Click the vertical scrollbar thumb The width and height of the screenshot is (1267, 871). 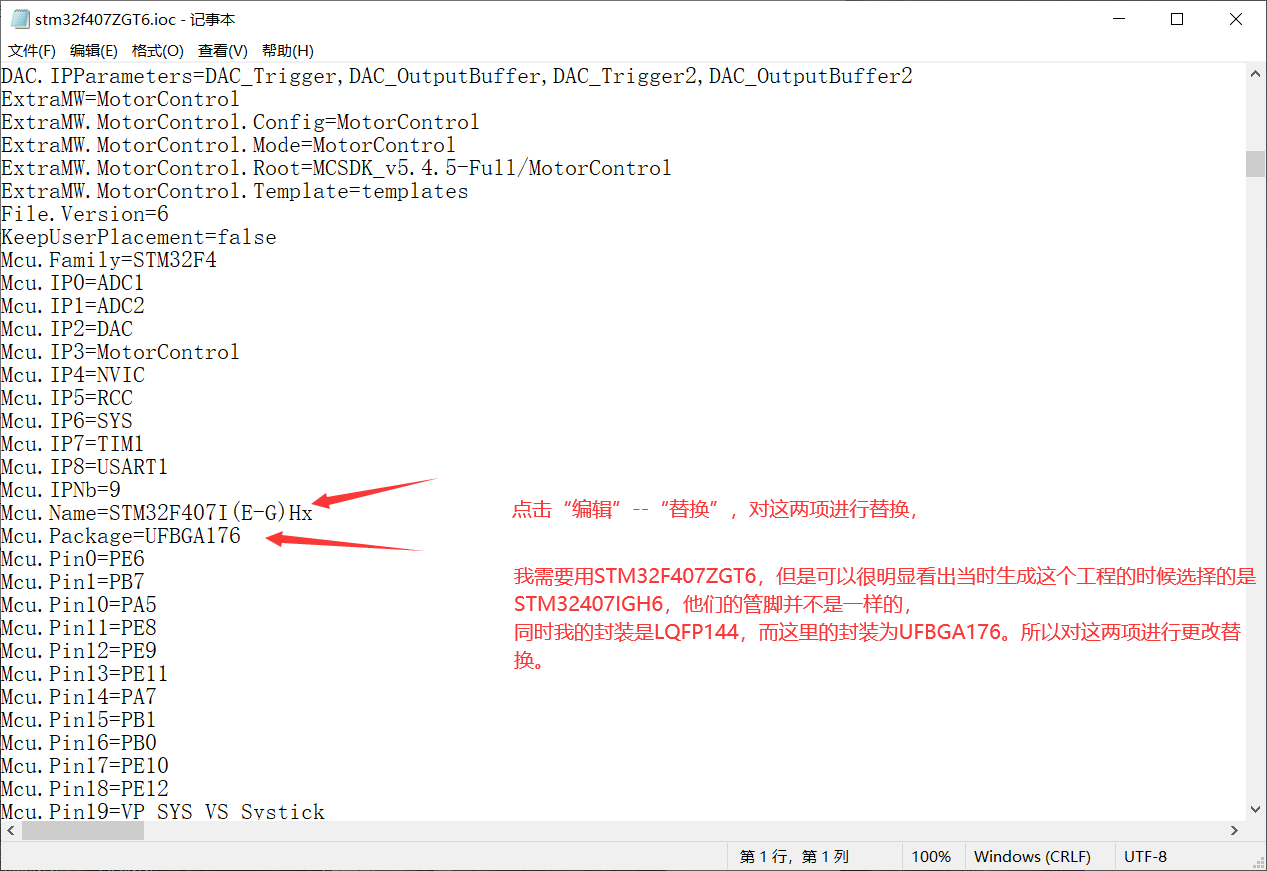(x=1255, y=163)
